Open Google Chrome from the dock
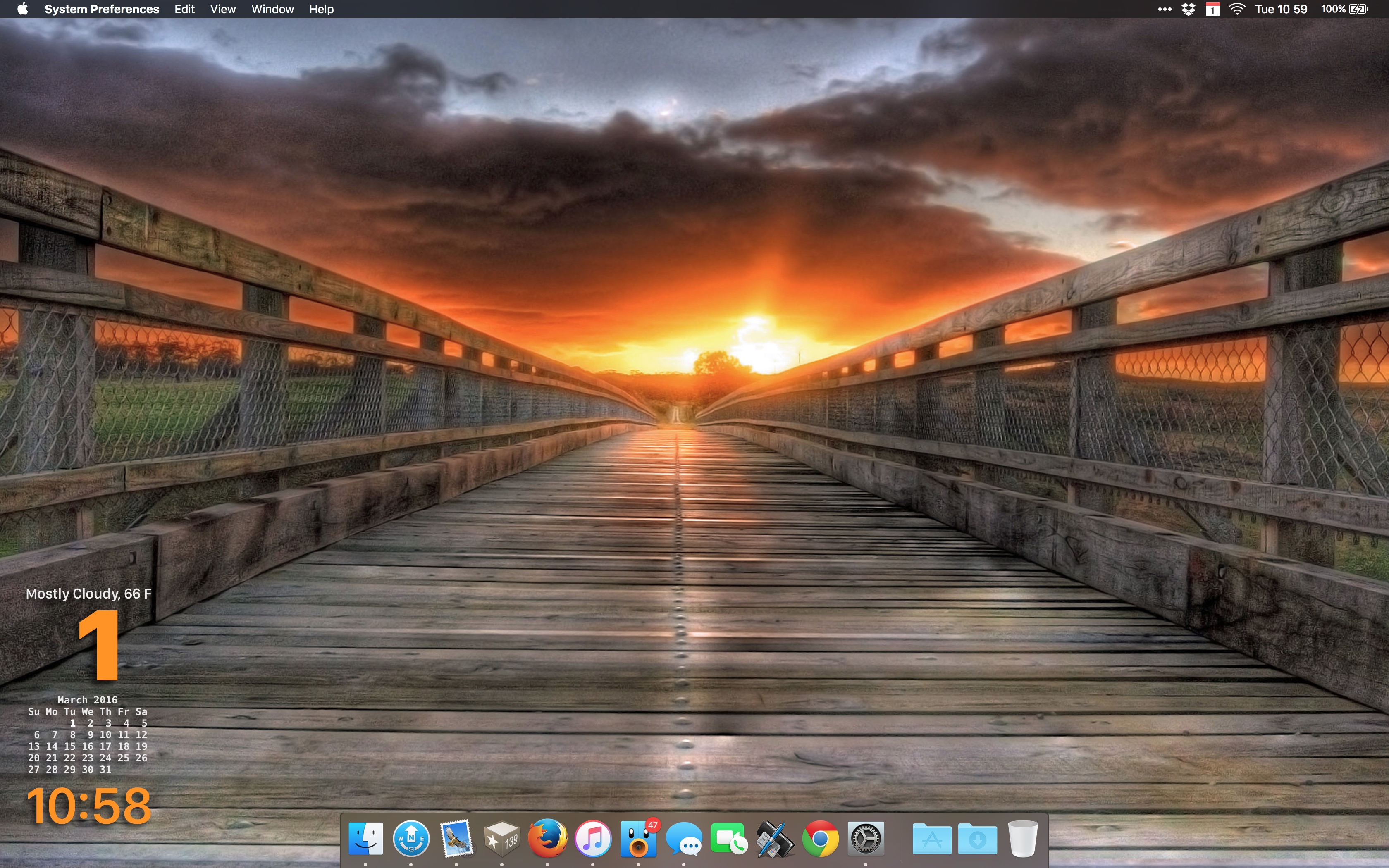This screenshot has height=868, width=1389. click(x=820, y=839)
